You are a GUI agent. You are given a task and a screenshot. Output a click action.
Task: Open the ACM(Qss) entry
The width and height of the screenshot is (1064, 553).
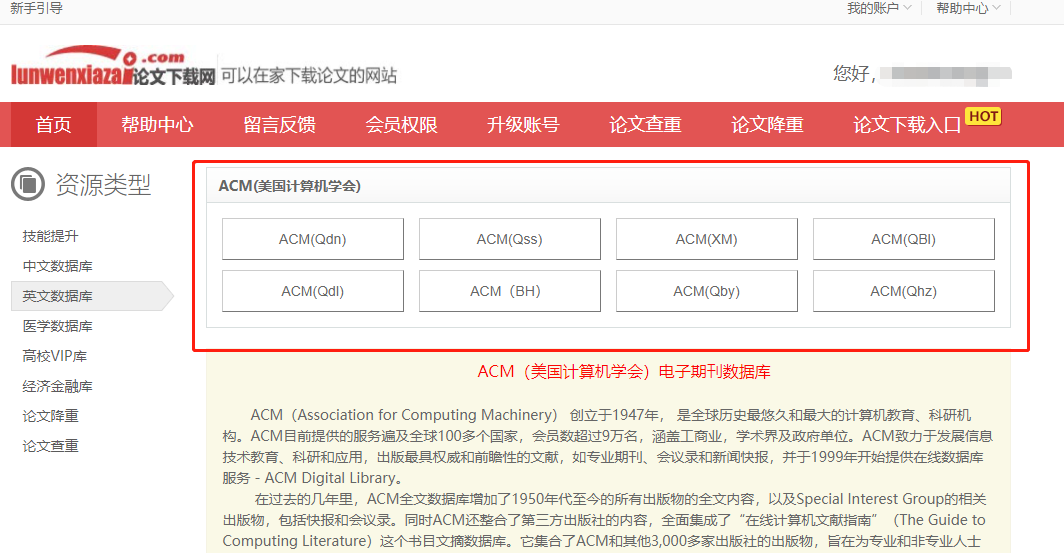tap(509, 239)
